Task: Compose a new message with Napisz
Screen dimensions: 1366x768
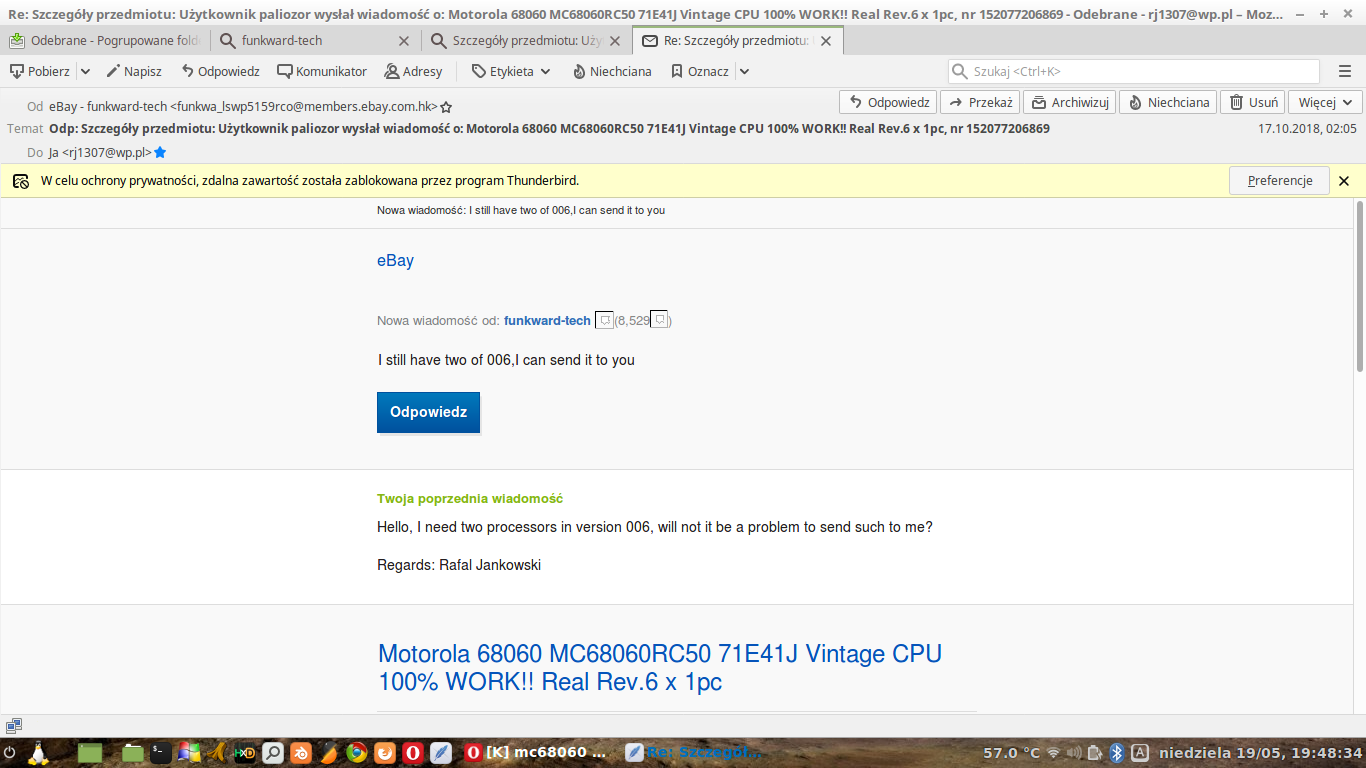Action: pyautogui.click(x=134, y=71)
